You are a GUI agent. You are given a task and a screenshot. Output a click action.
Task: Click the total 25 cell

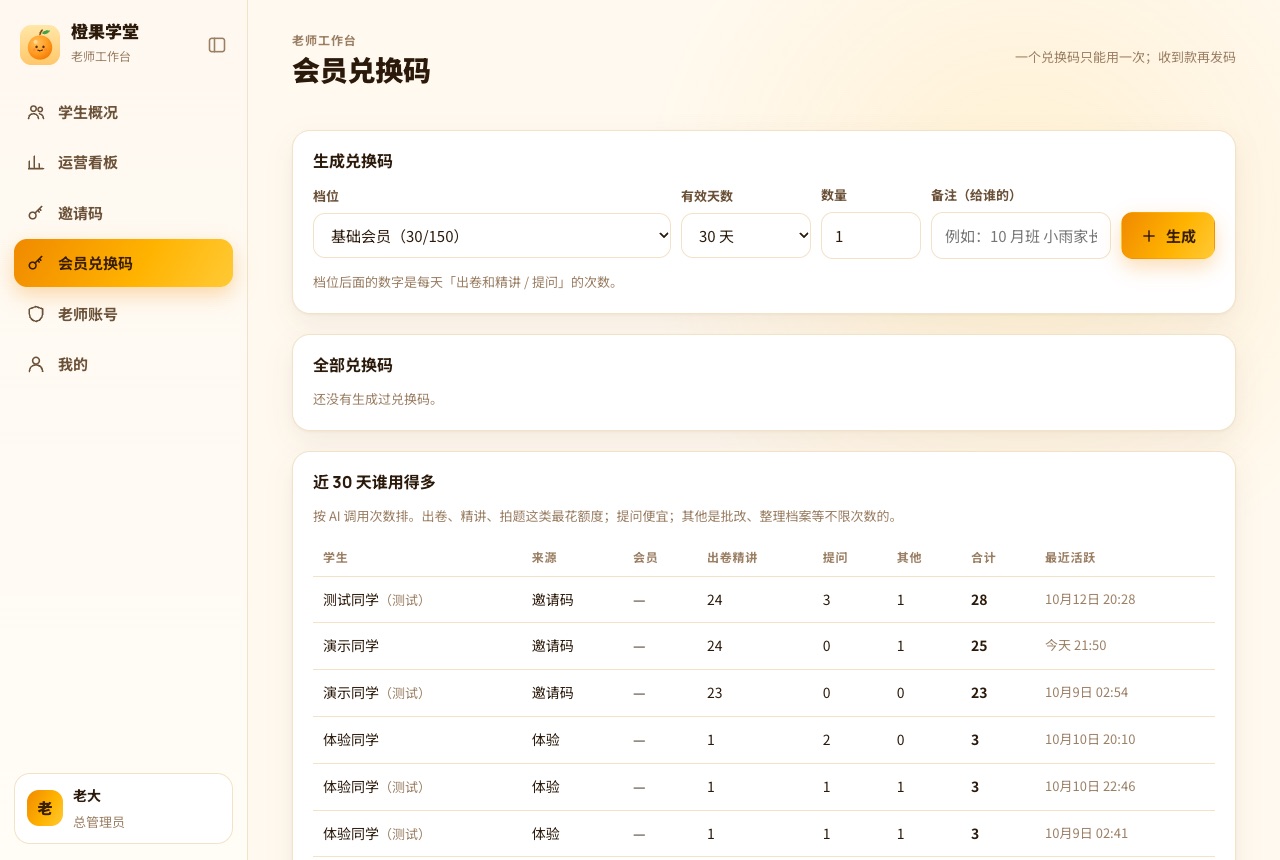pyautogui.click(x=979, y=646)
